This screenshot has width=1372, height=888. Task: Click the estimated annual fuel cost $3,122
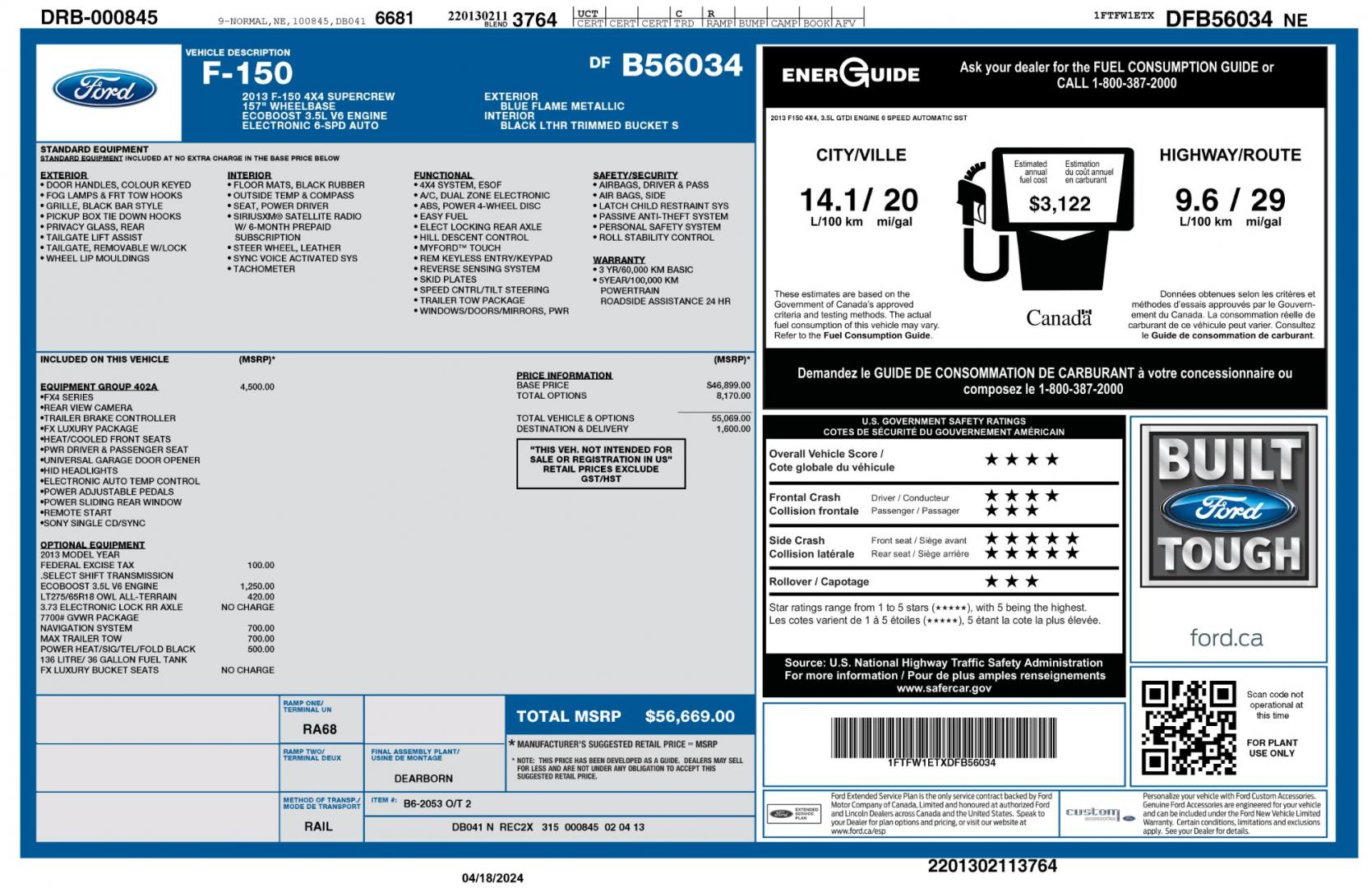click(x=1060, y=205)
